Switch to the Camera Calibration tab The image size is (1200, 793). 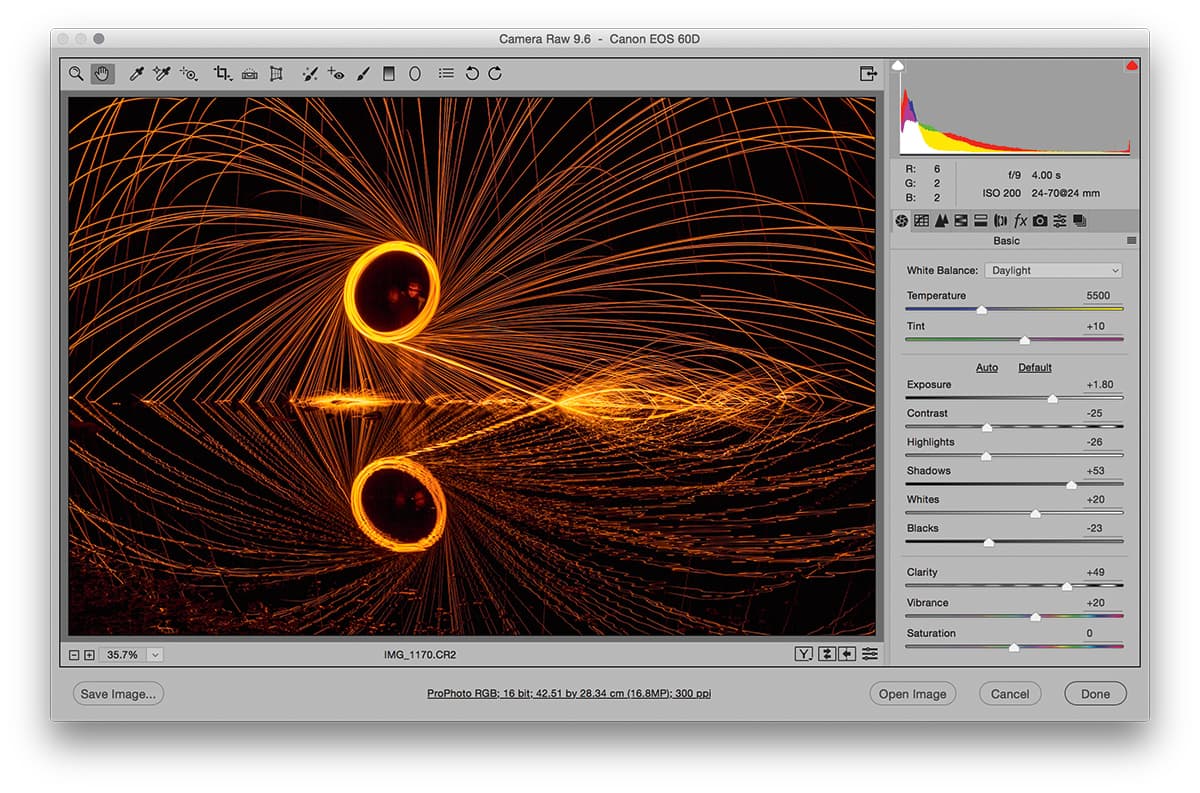click(x=1040, y=220)
